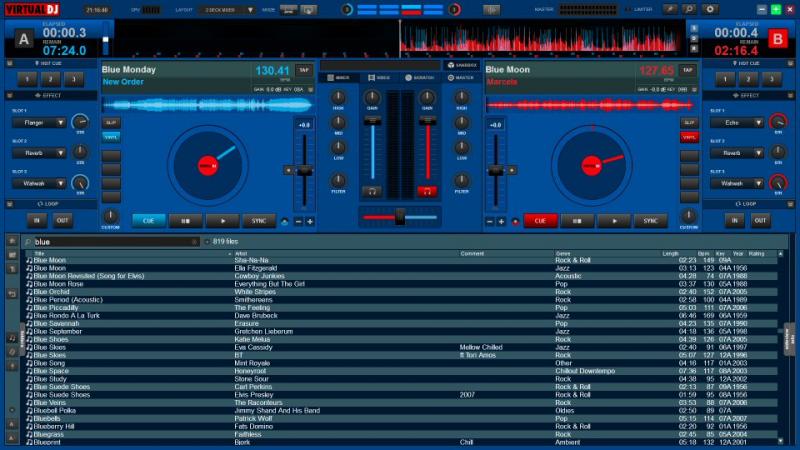Trigger hot cue 3 on deck B
This screenshot has width=800, height=450.
[x=771, y=79]
